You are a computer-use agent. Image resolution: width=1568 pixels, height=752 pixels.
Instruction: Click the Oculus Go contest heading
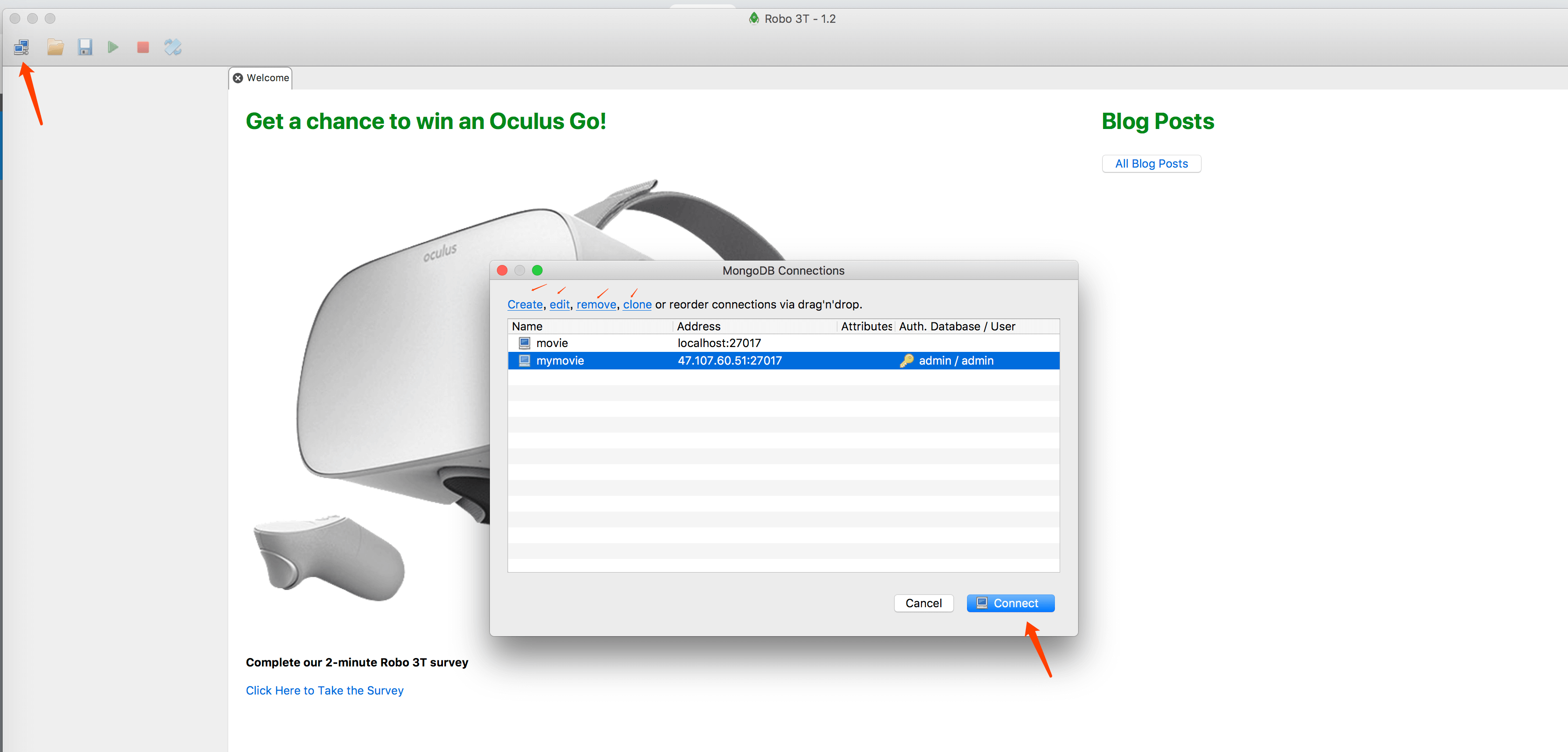pos(425,121)
